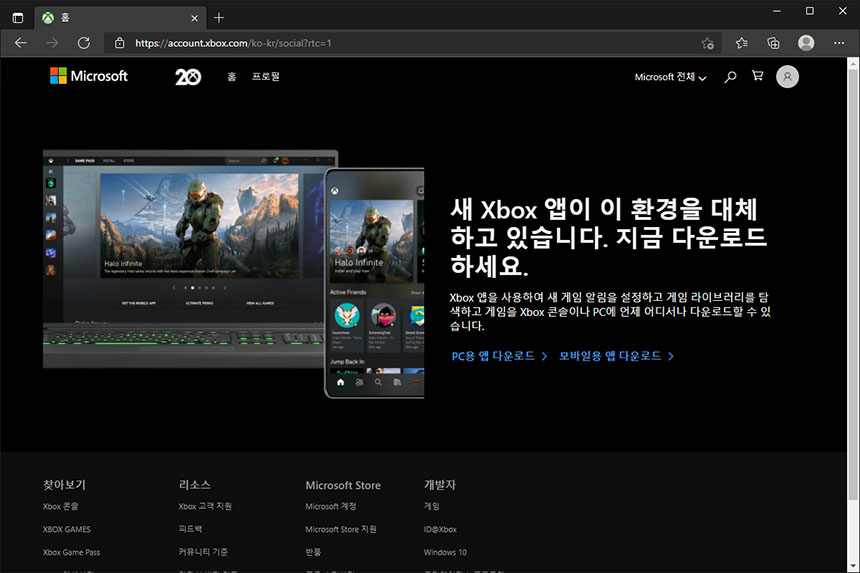860x573 pixels.
Task: Open the browser profile avatar
Action: 806,43
